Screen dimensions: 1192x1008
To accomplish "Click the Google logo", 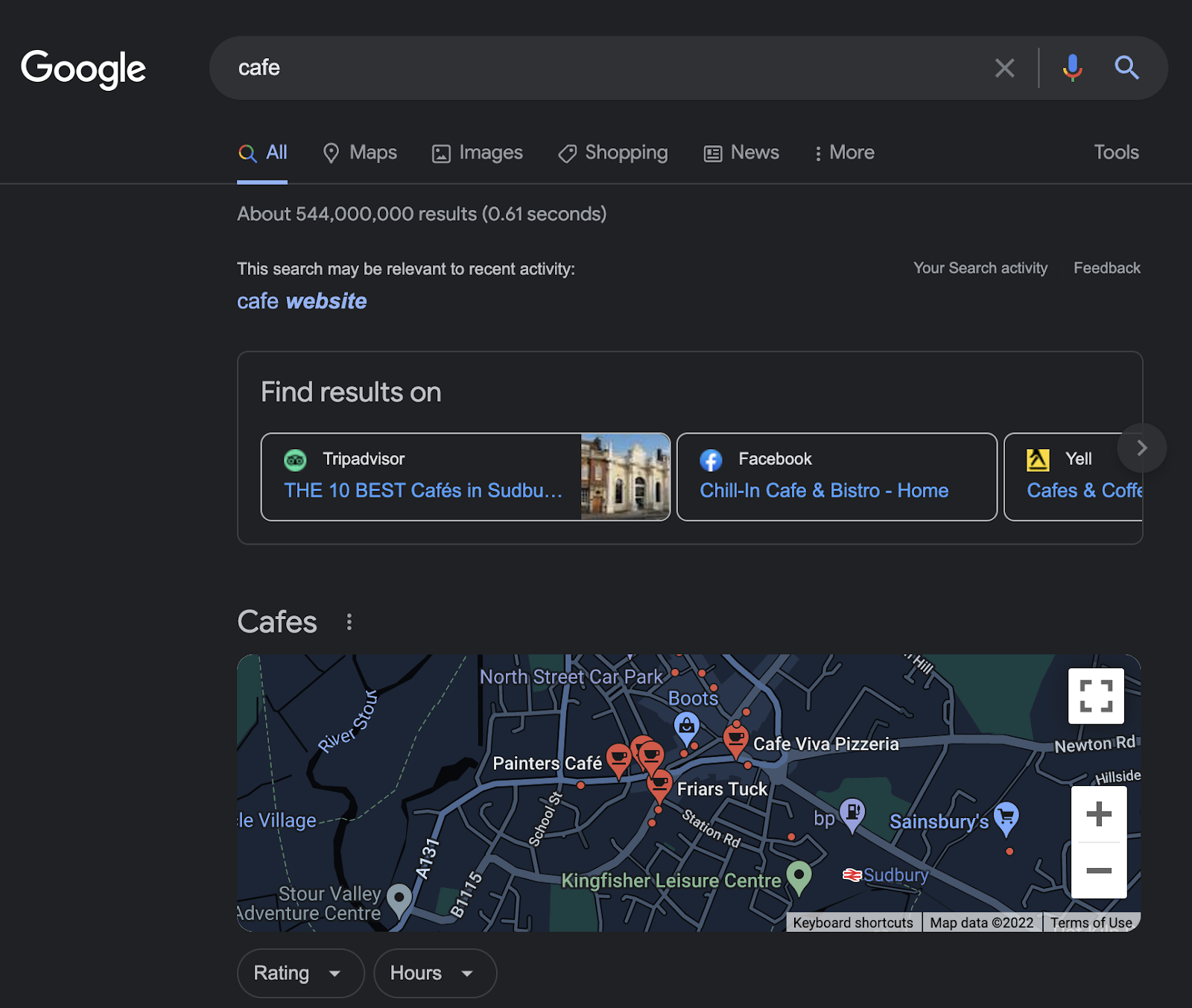I will pyautogui.click(x=83, y=69).
